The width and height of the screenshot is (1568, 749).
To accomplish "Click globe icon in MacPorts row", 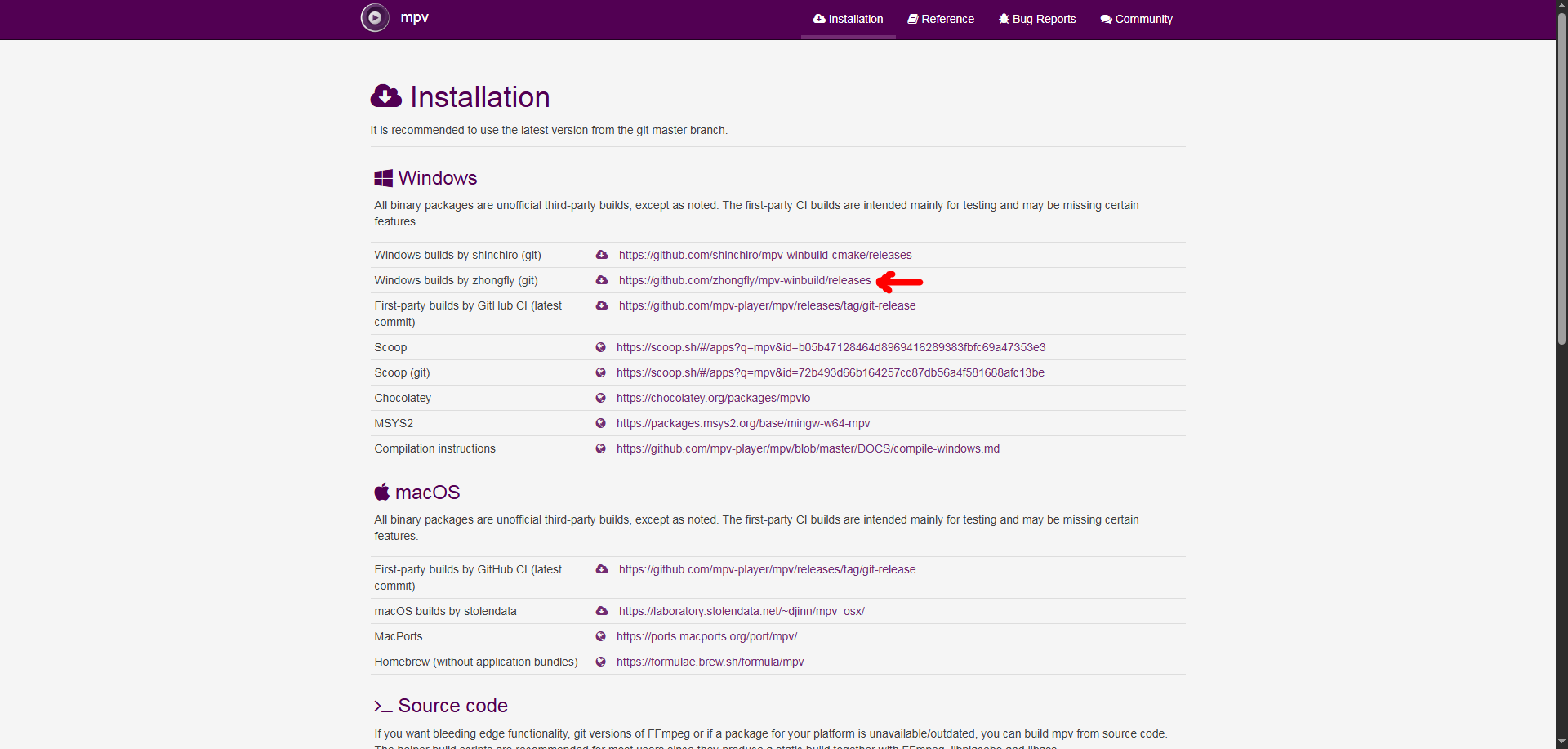I will (x=600, y=636).
